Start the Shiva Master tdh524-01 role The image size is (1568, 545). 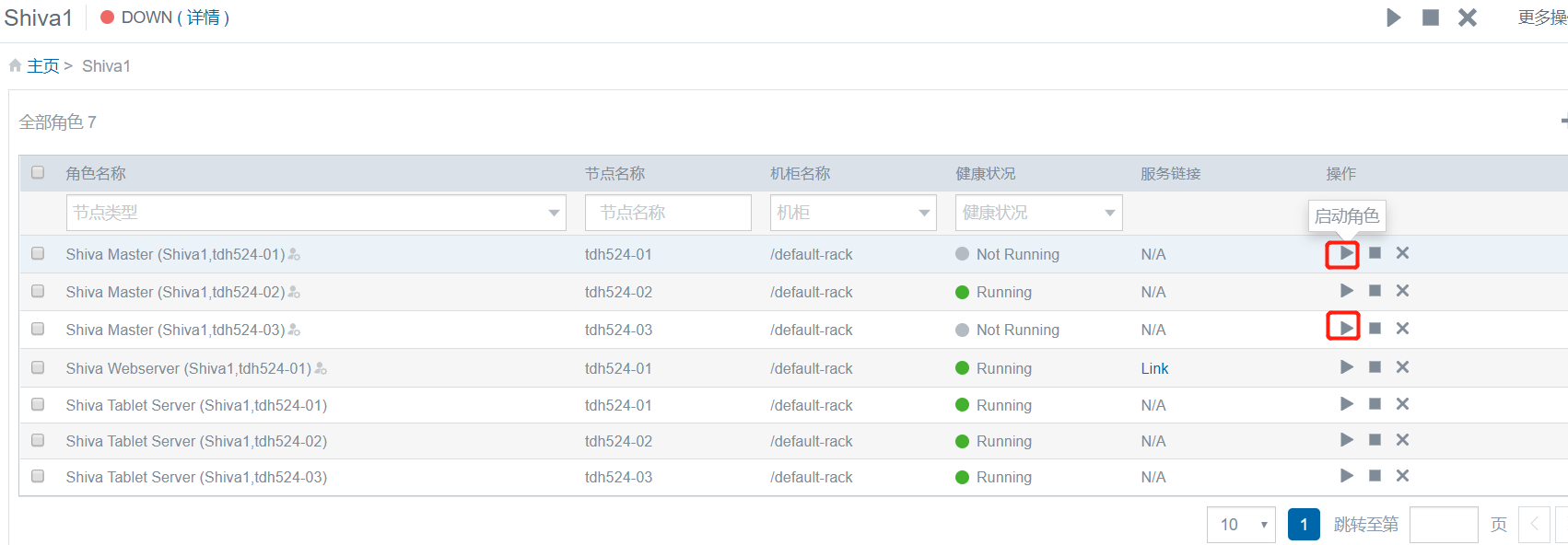pyautogui.click(x=1346, y=253)
